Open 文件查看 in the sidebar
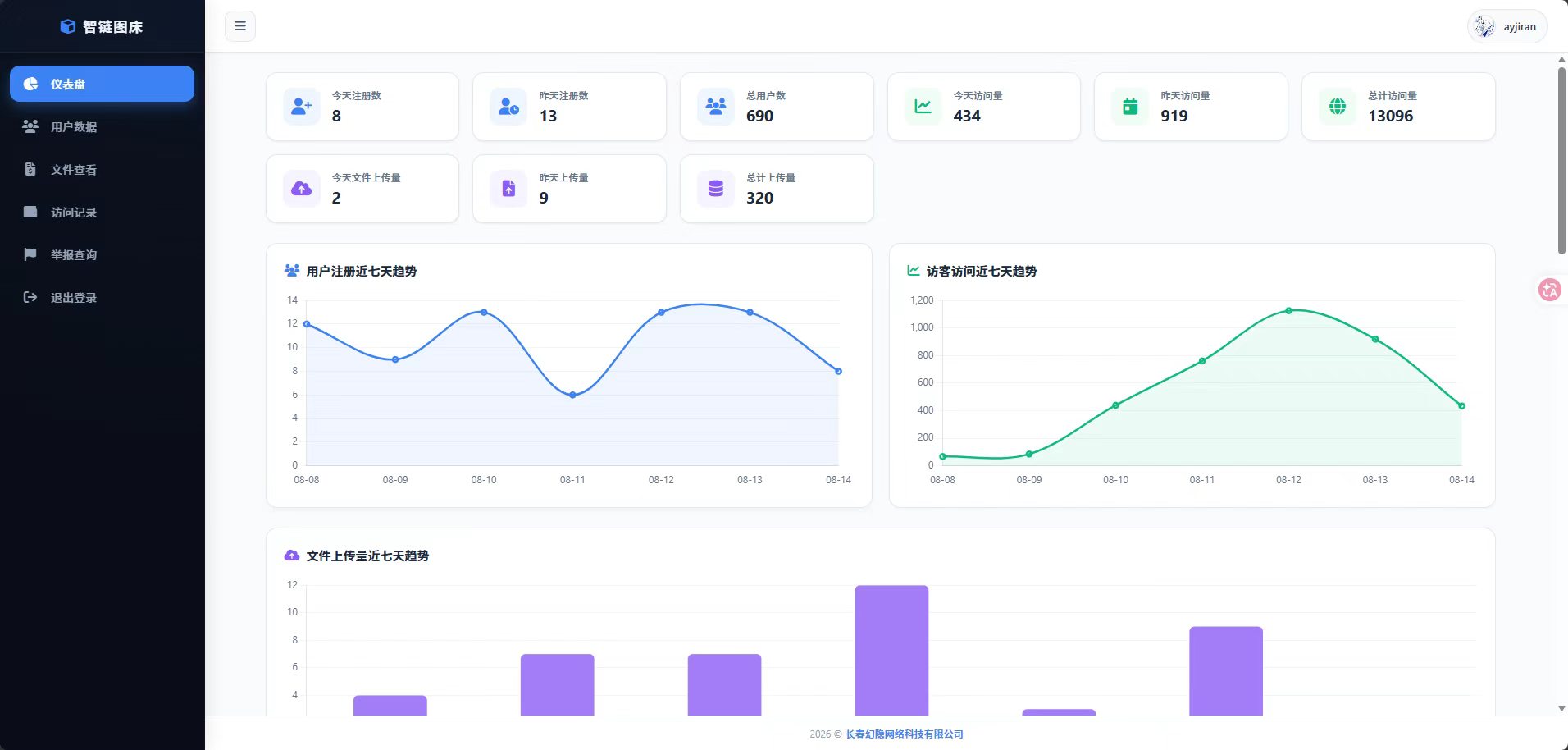 pyautogui.click(x=102, y=169)
